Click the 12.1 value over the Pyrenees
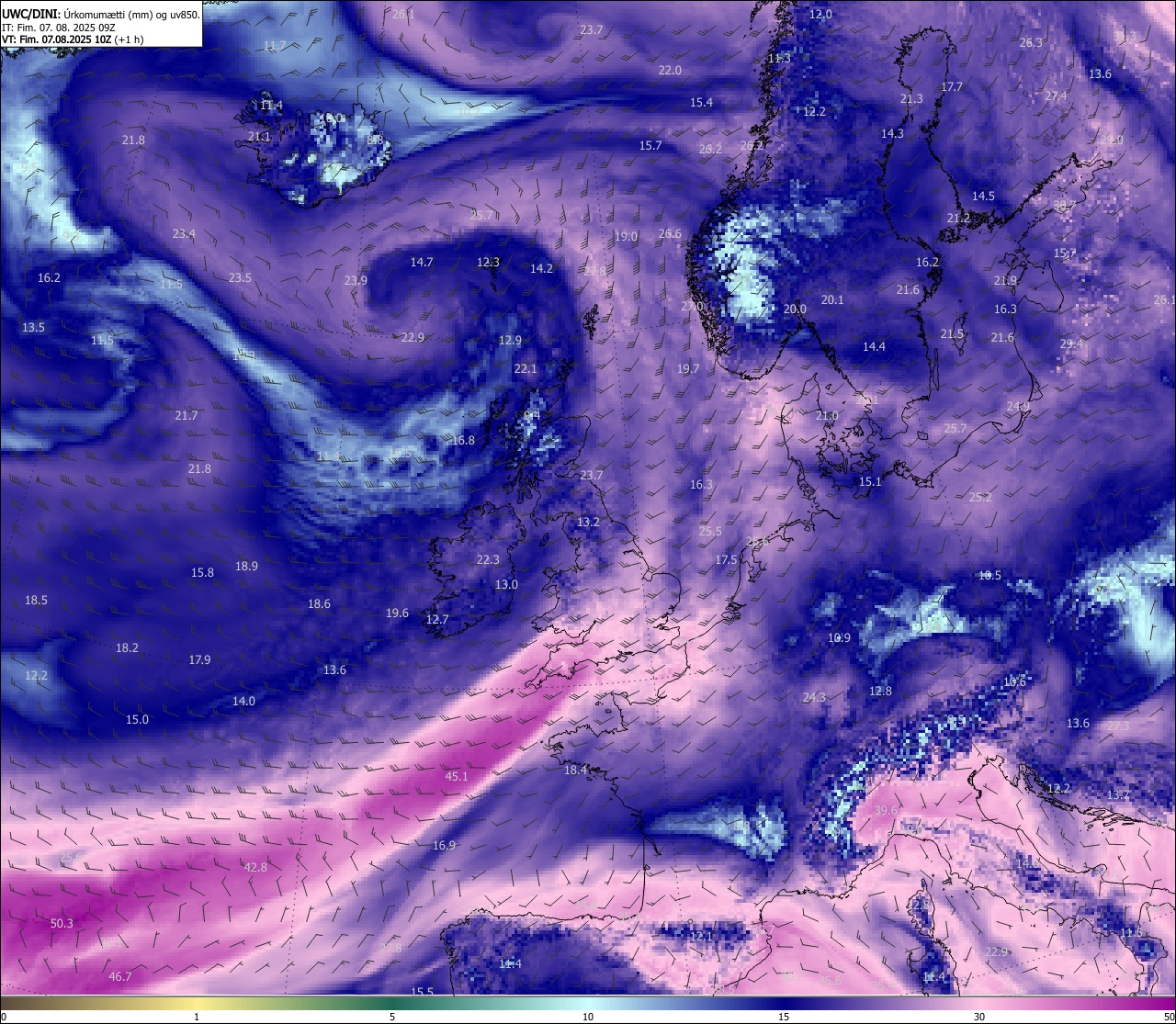The image size is (1176, 1024). pyautogui.click(x=701, y=936)
